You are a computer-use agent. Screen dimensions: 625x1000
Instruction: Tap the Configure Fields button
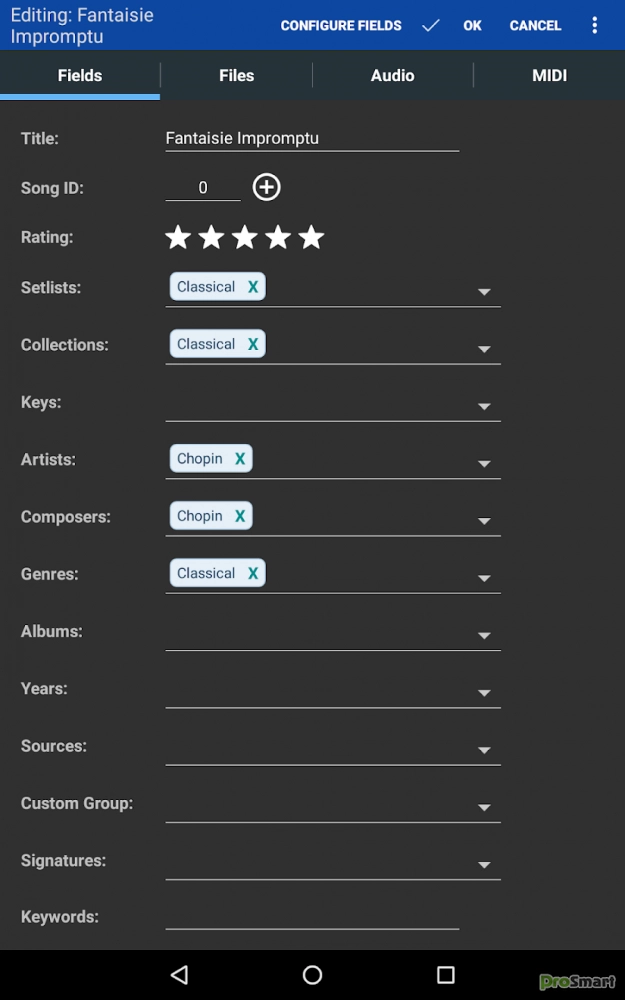(x=341, y=26)
